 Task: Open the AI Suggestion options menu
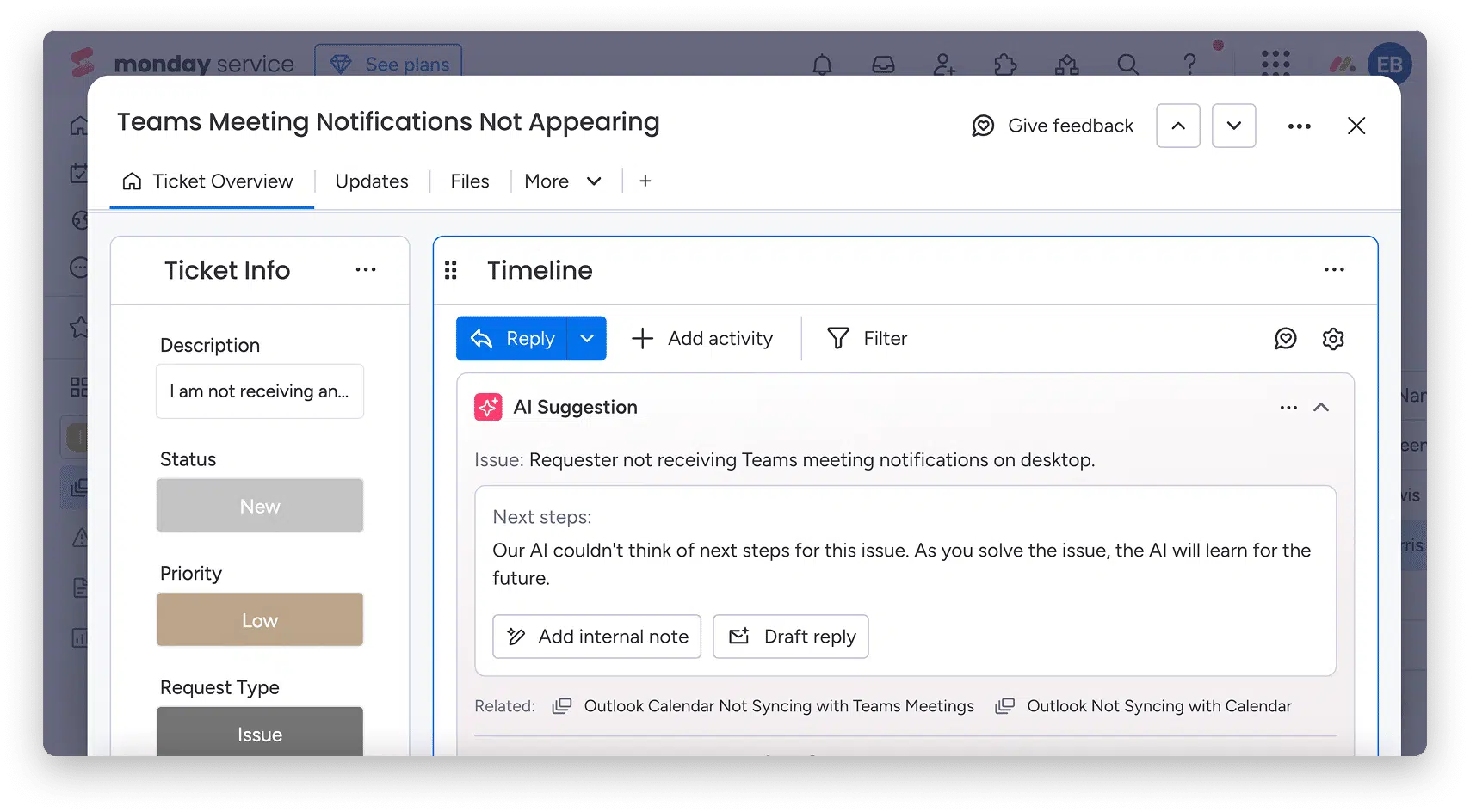[x=1288, y=408]
